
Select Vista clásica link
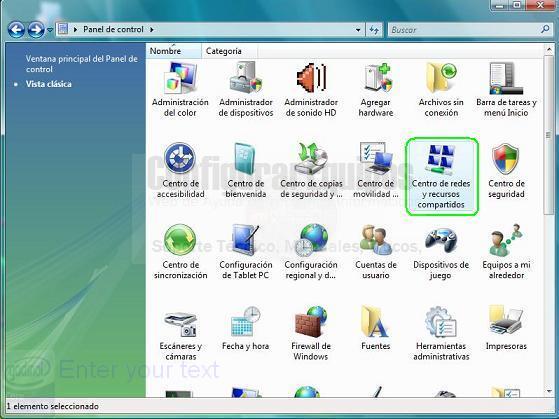click(48, 84)
